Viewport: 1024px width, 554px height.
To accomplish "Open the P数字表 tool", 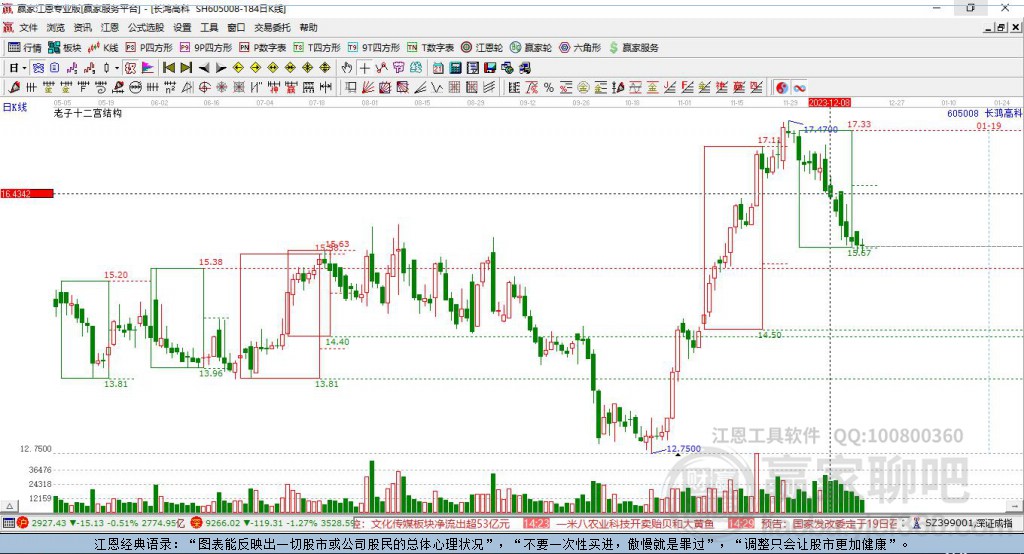I will 263,48.
